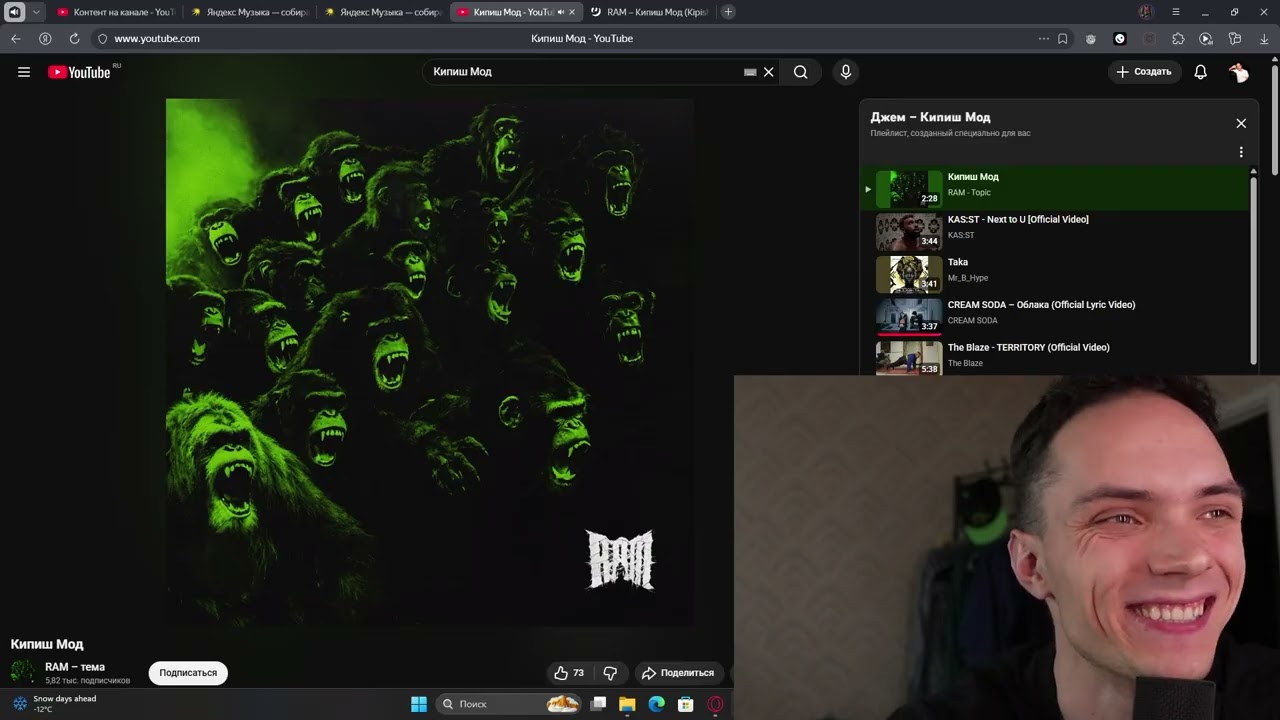Open RAM channel avatar

point(22,673)
